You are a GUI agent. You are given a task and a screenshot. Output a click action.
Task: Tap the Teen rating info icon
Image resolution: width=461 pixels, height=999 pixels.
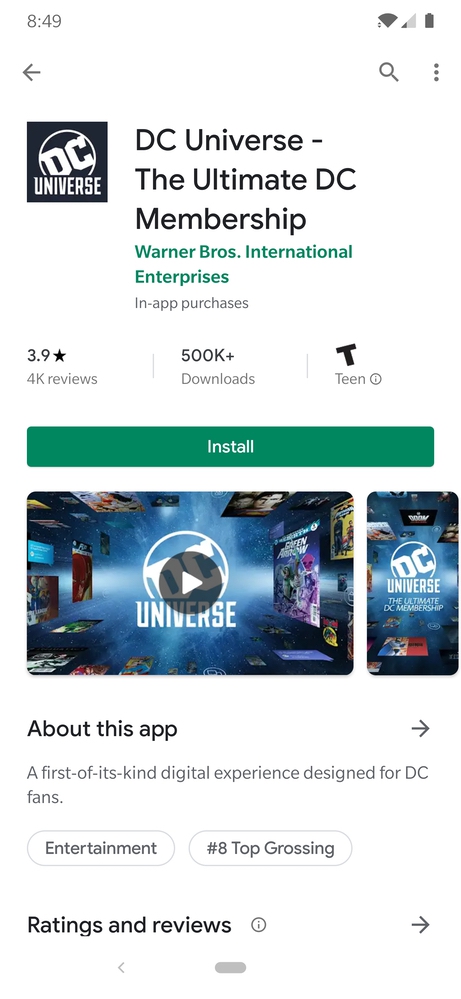pos(376,379)
